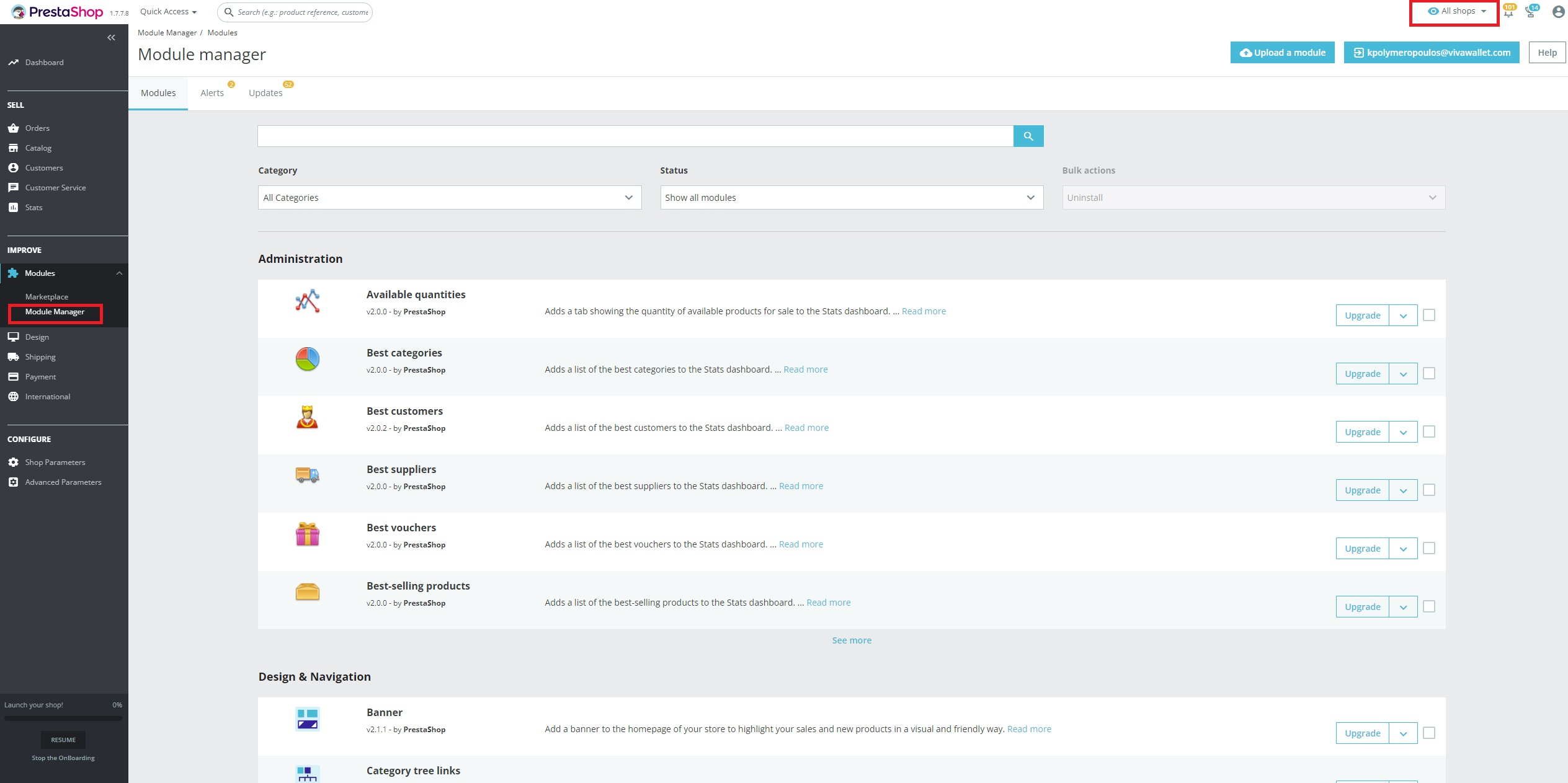
Task: Click the Stats sidebar icon
Action: 14,207
